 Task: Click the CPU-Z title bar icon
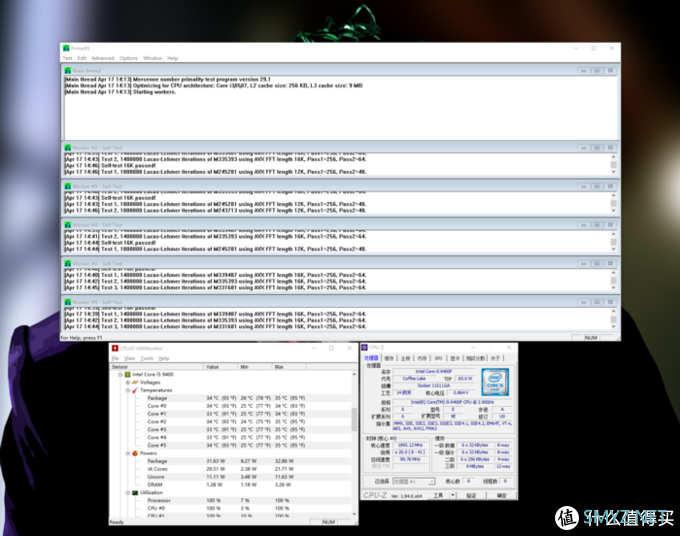pos(364,347)
